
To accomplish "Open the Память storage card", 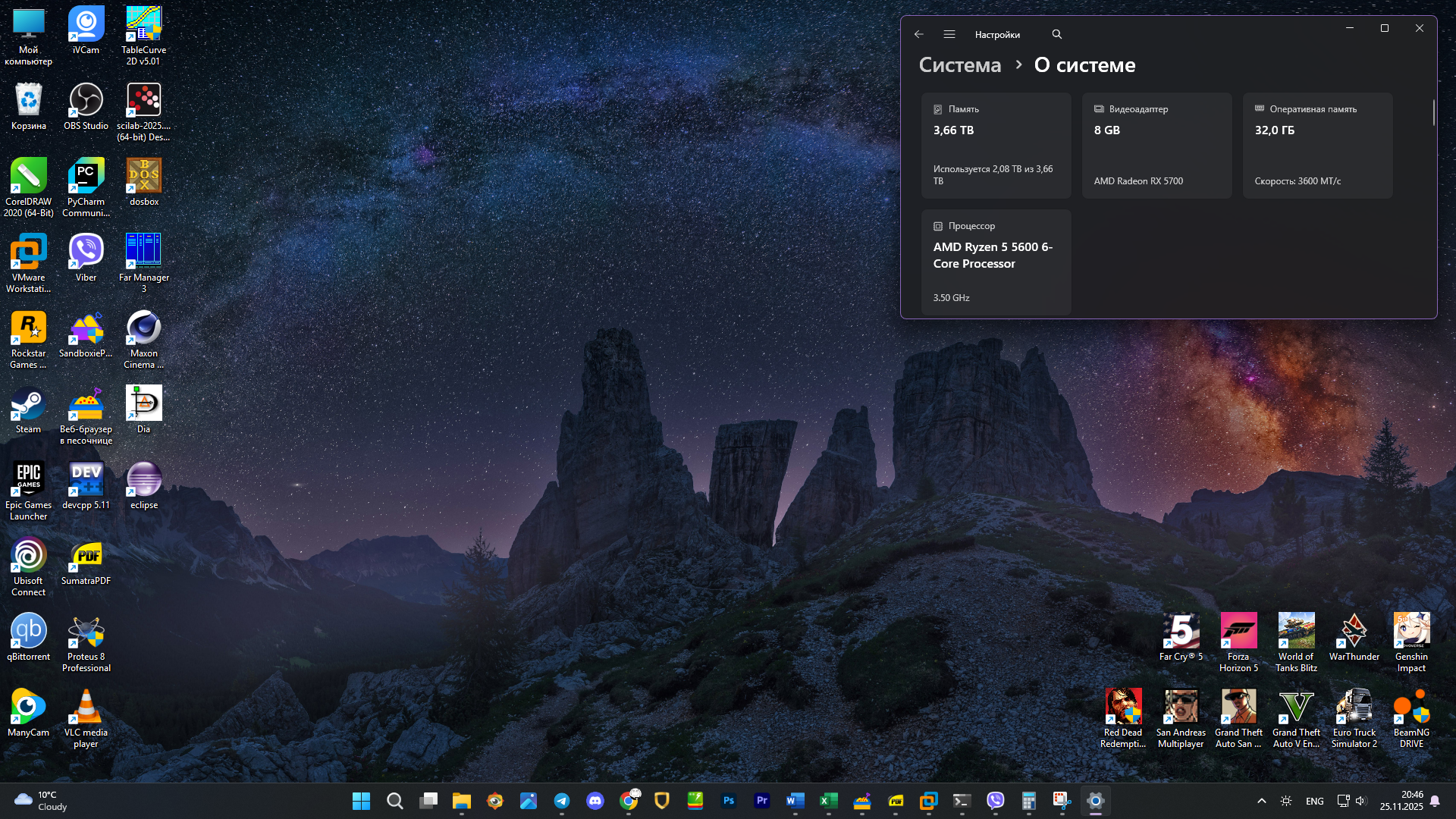I will (996, 146).
